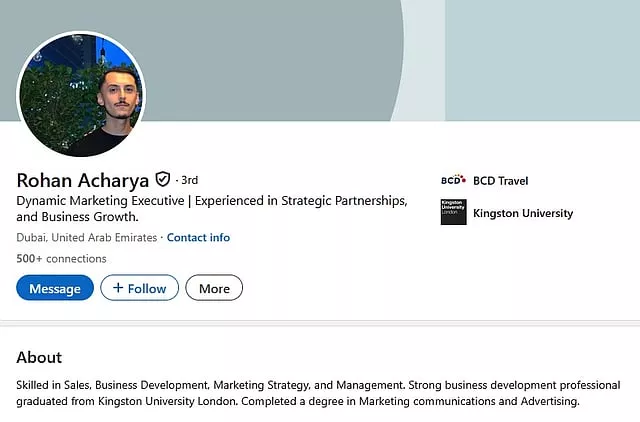This screenshot has width=640, height=422.
Task: Open Rohan Acharya's profile photo
Action: point(81,94)
